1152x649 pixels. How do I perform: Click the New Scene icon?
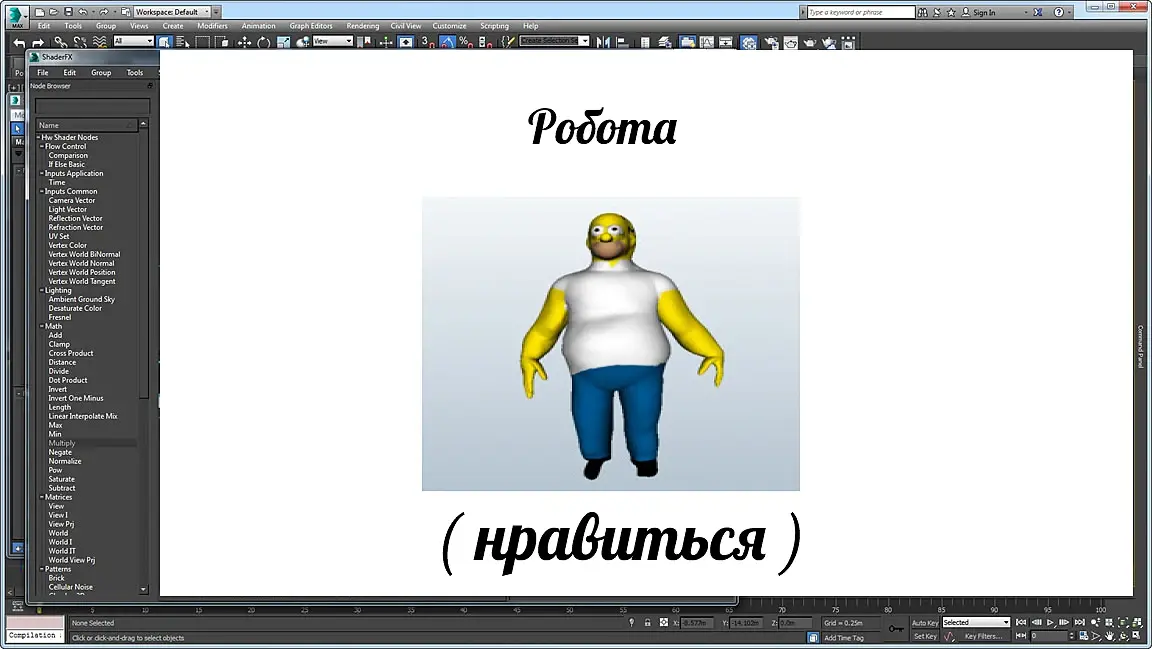[39, 12]
